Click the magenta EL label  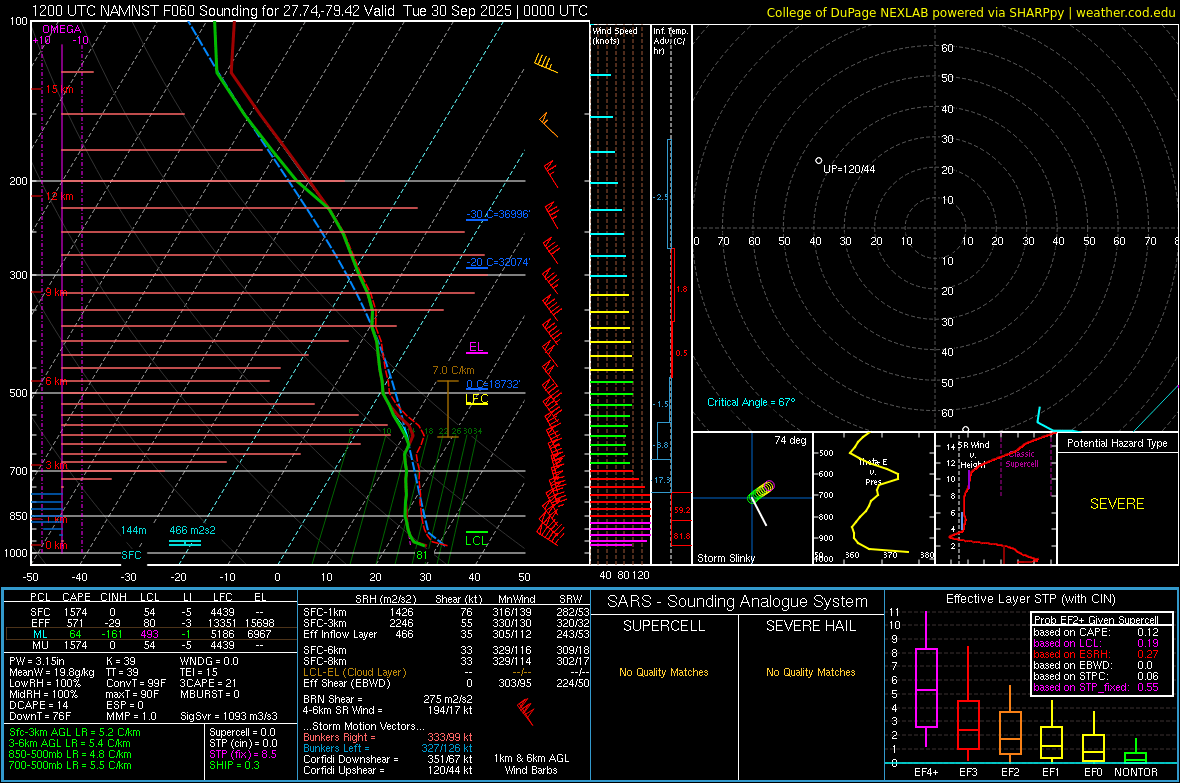click(x=476, y=347)
